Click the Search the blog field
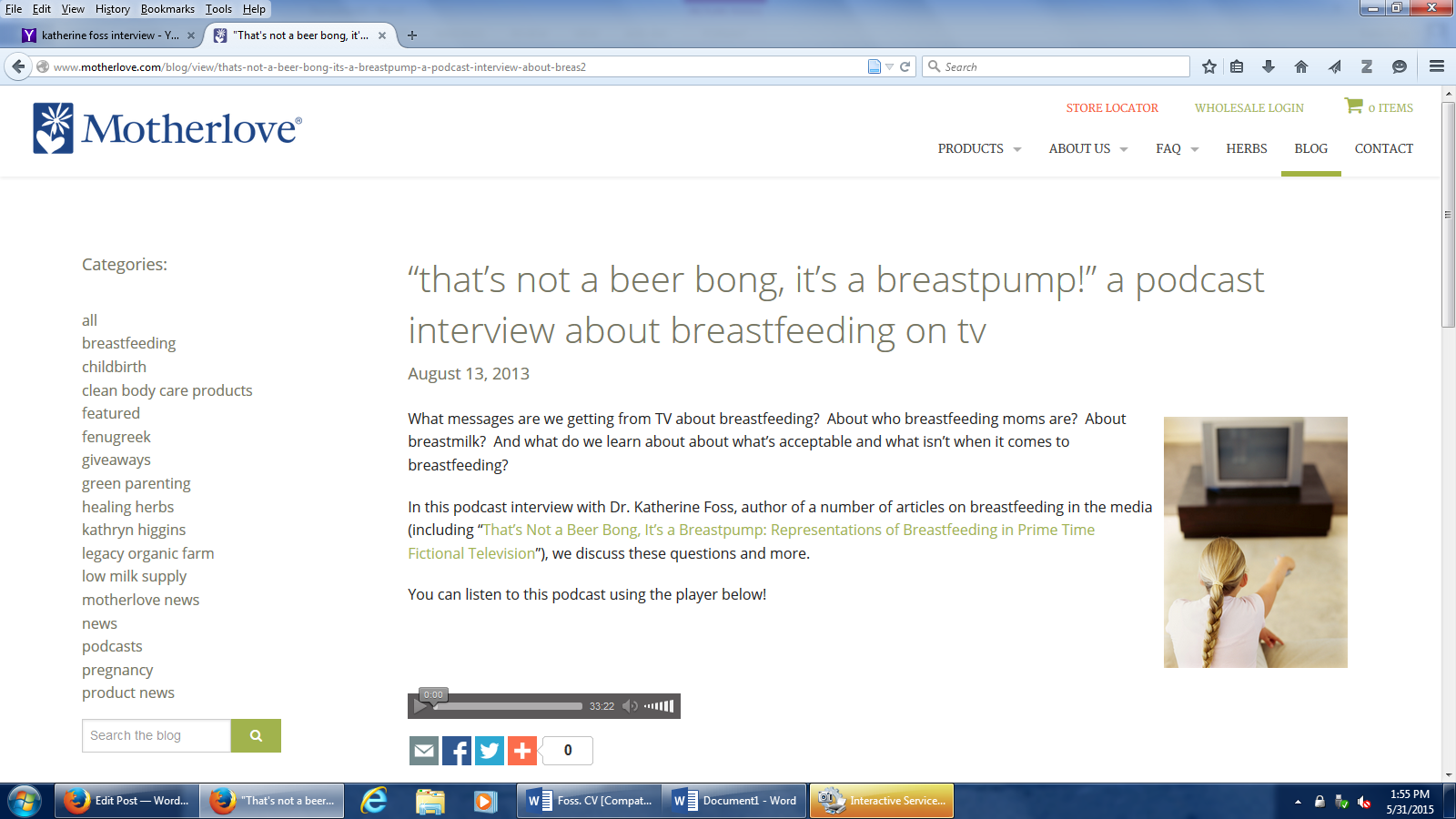This screenshot has width=1456, height=819. tap(157, 735)
